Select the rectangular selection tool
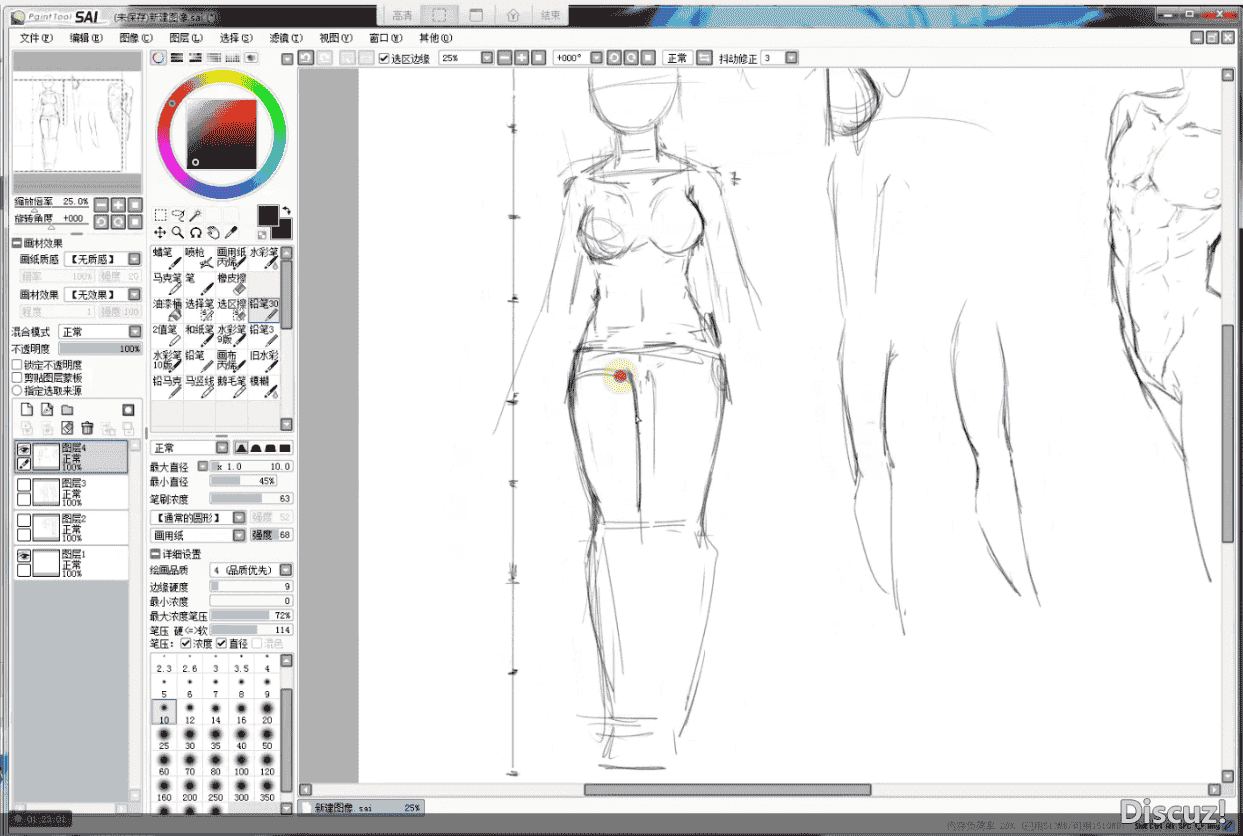Screen dimensions: 1243x836 point(160,215)
